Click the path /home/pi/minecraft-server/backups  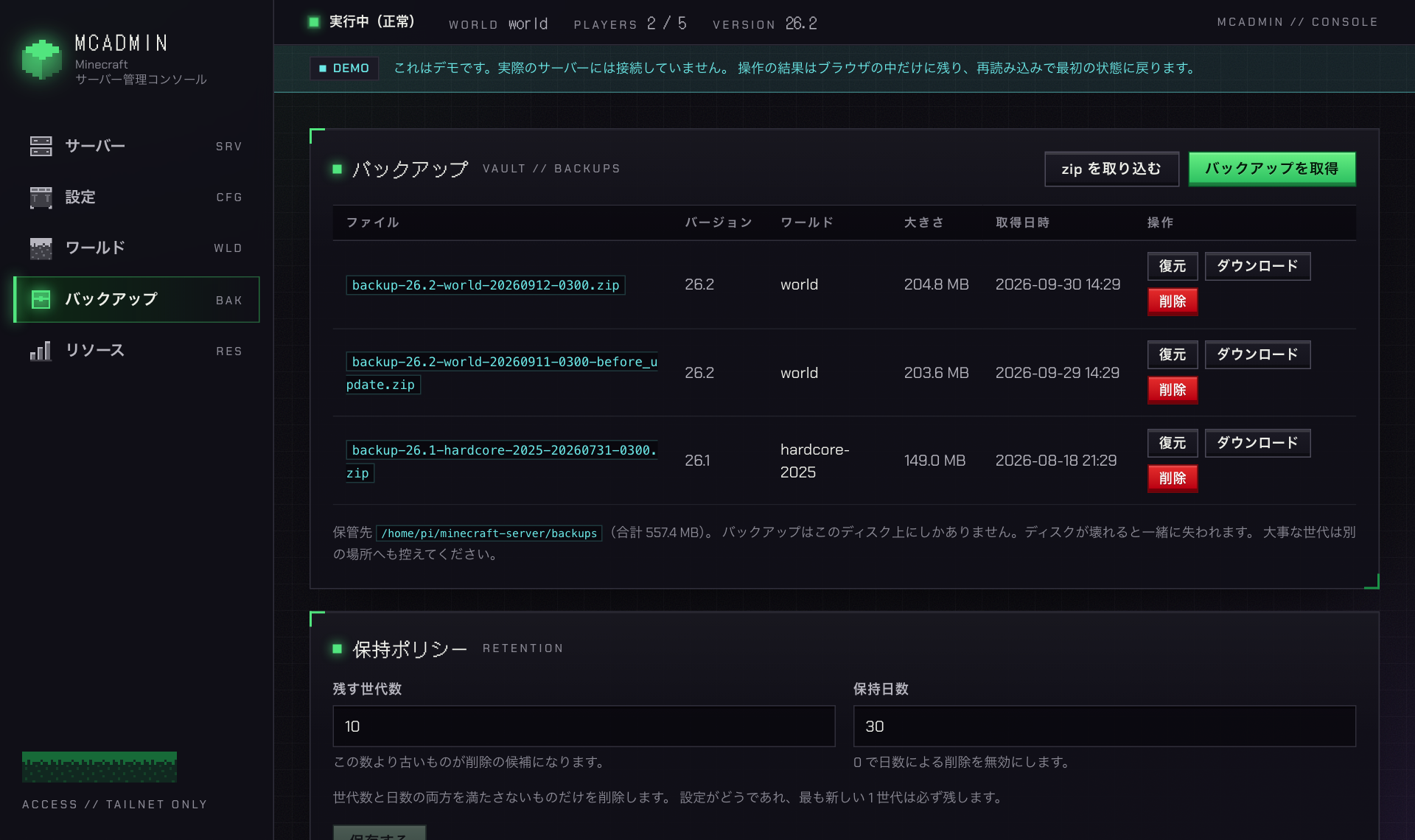(x=489, y=533)
